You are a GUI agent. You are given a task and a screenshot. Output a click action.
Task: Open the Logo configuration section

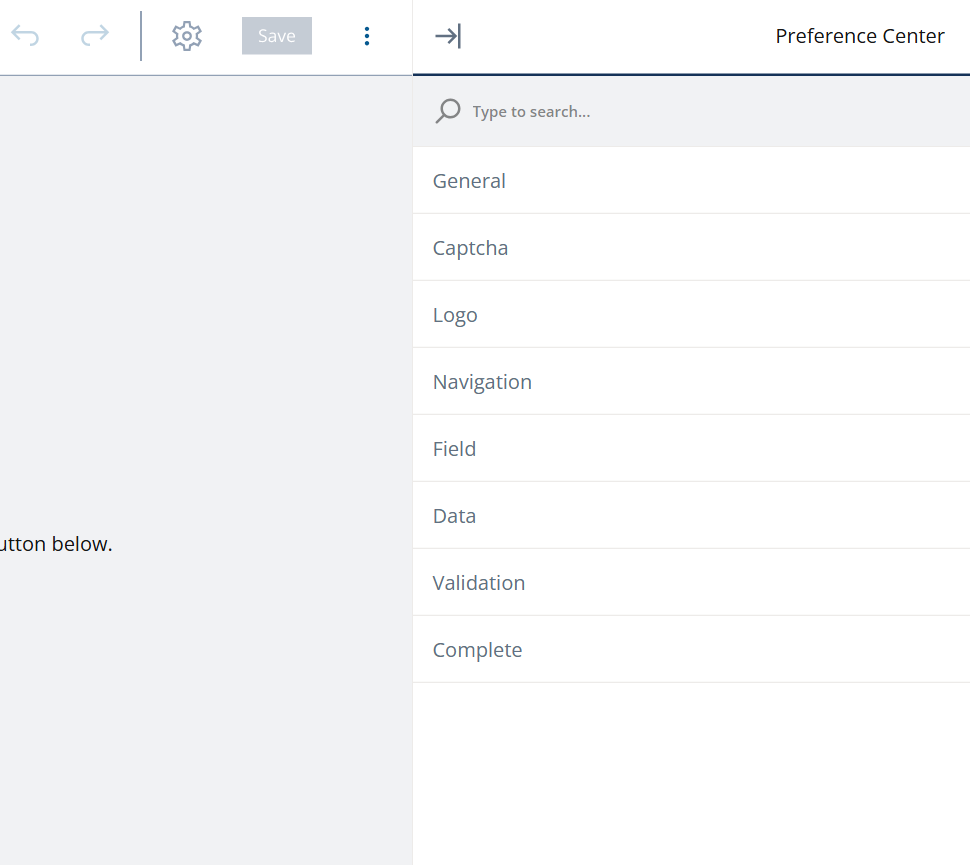tap(455, 314)
